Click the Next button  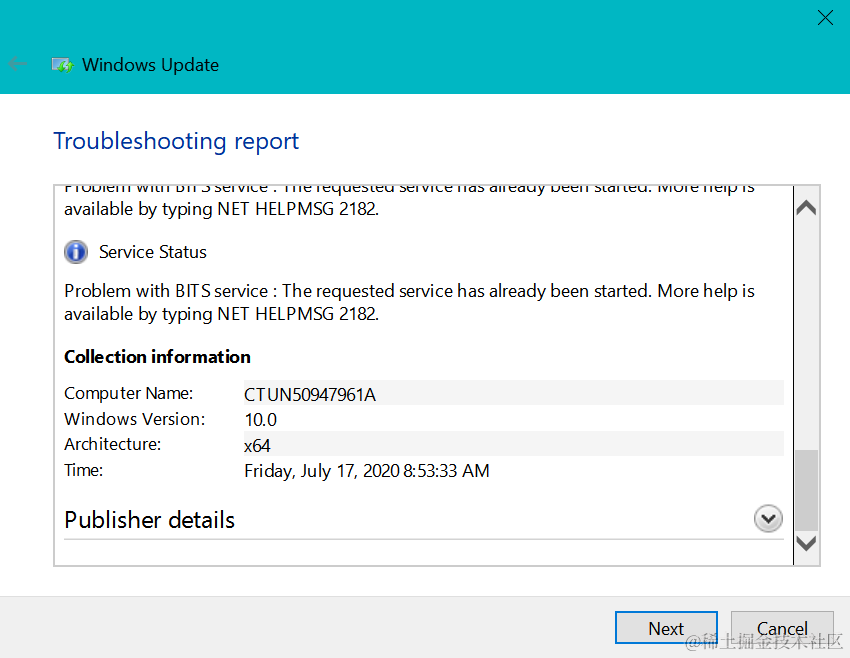(666, 628)
